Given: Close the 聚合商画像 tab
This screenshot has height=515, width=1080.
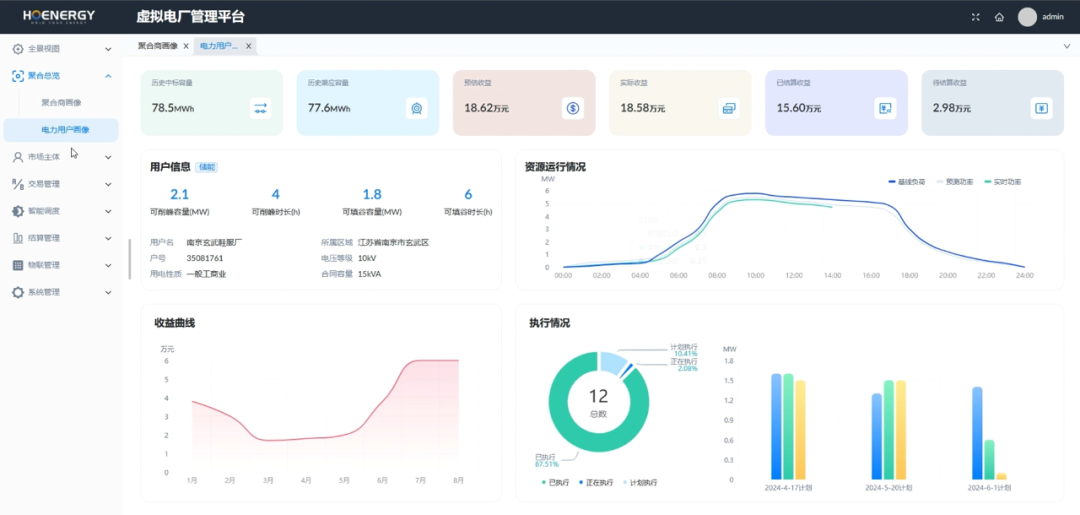Looking at the screenshot, I should pos(185,46).
